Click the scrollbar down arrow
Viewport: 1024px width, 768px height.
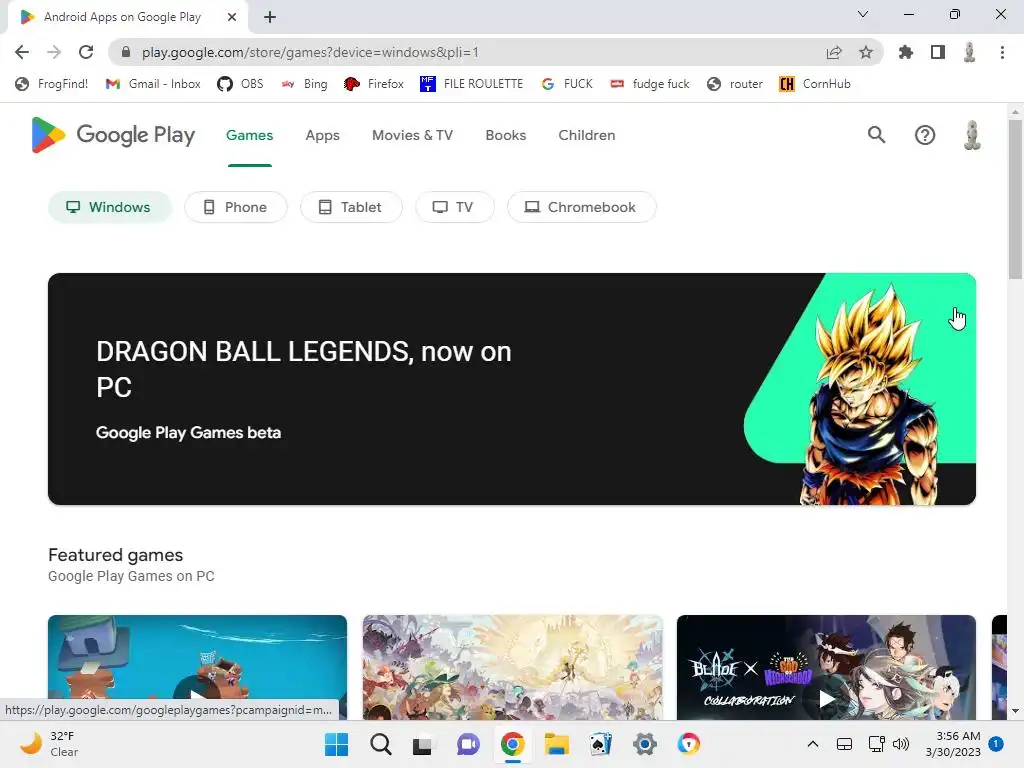[1015, 711]
